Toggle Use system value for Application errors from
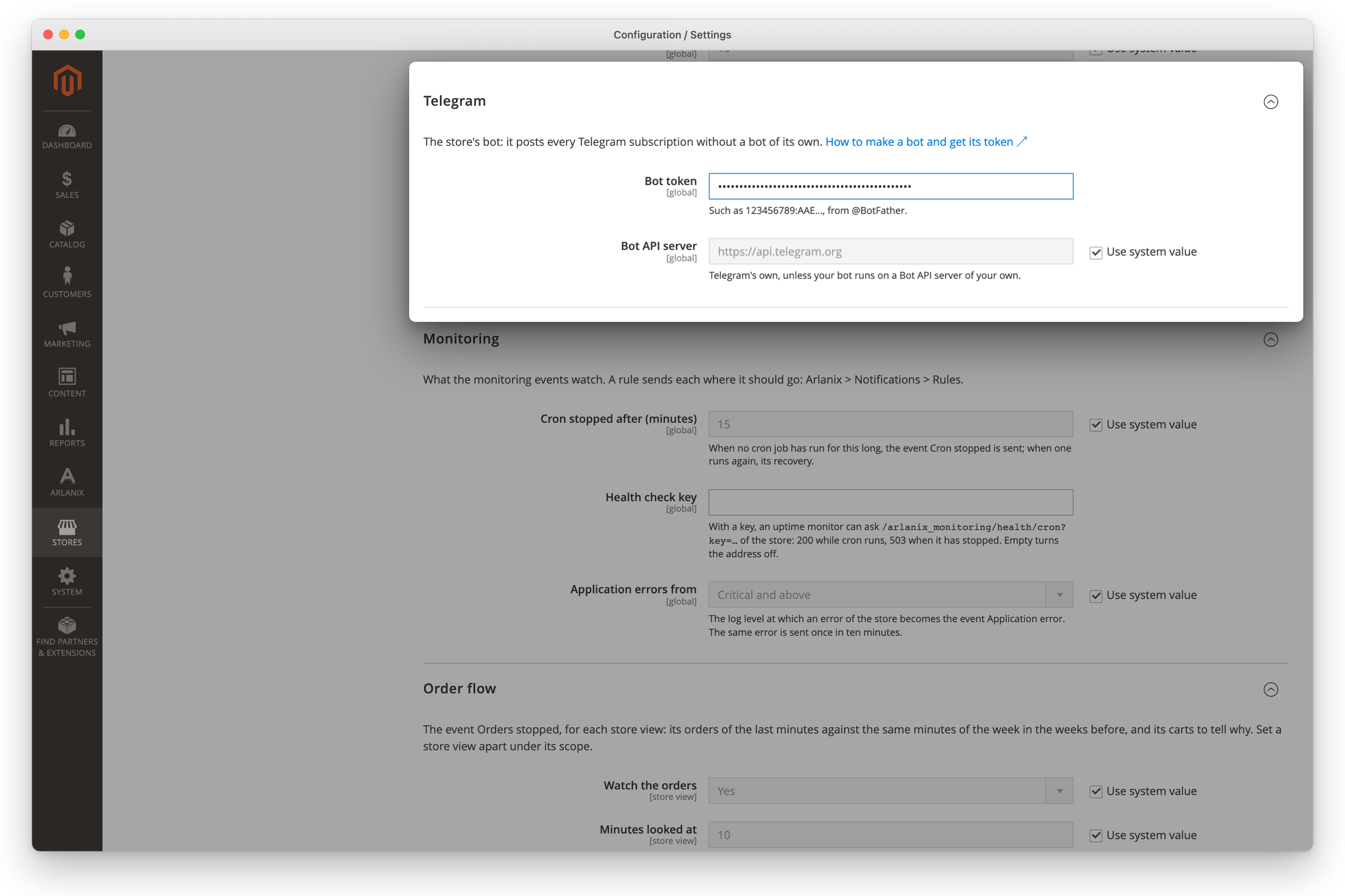The image size is (1345, 896). (x=1095, y=596)
